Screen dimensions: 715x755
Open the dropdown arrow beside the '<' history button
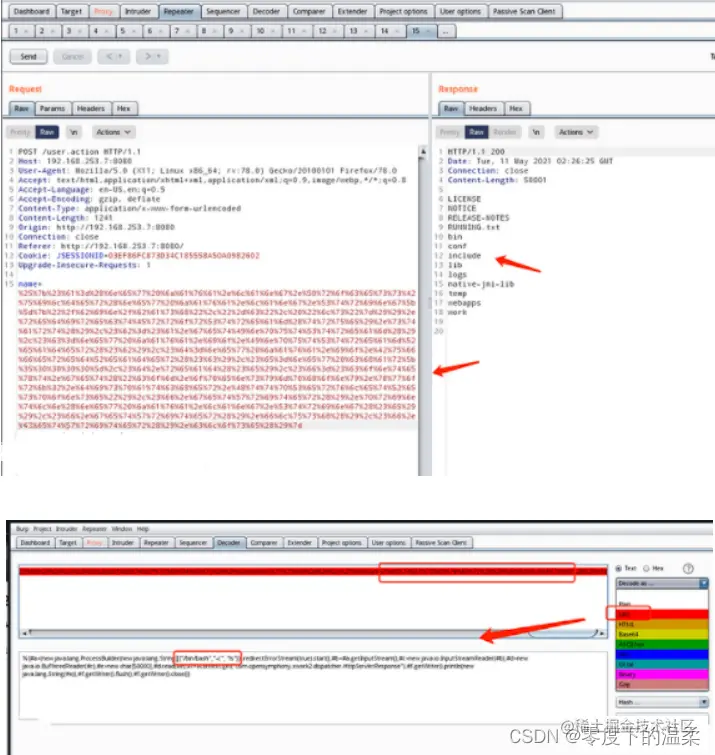click(120, 56)
